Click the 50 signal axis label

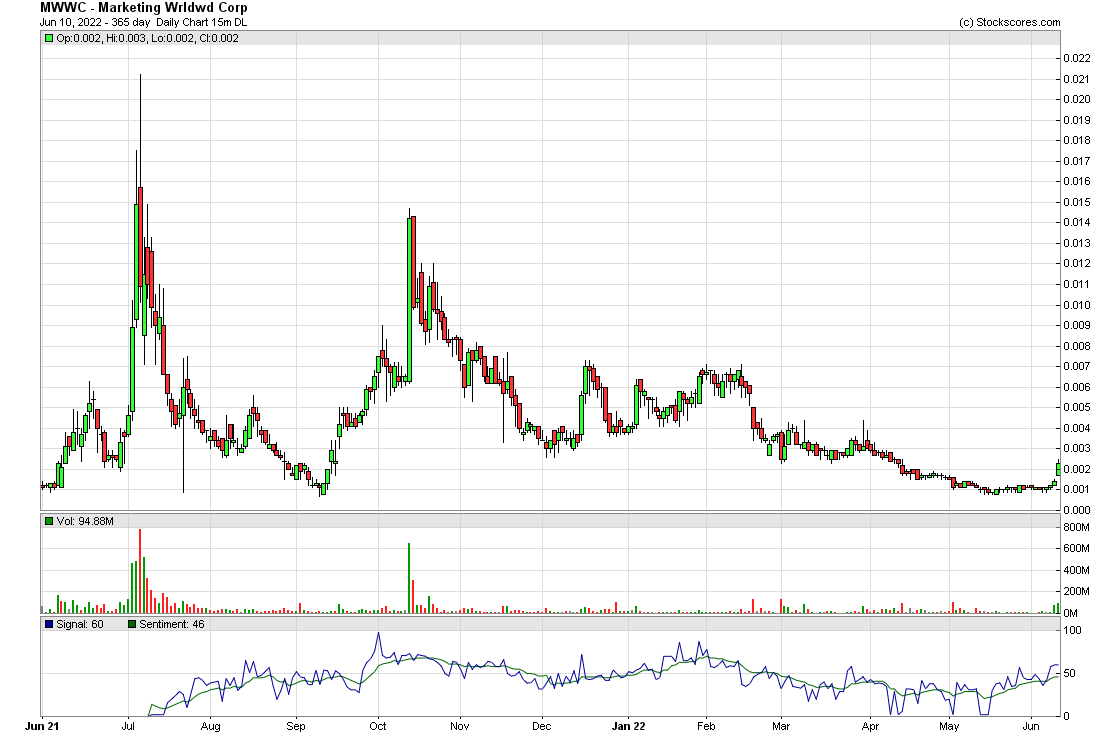click(1070, 673)
